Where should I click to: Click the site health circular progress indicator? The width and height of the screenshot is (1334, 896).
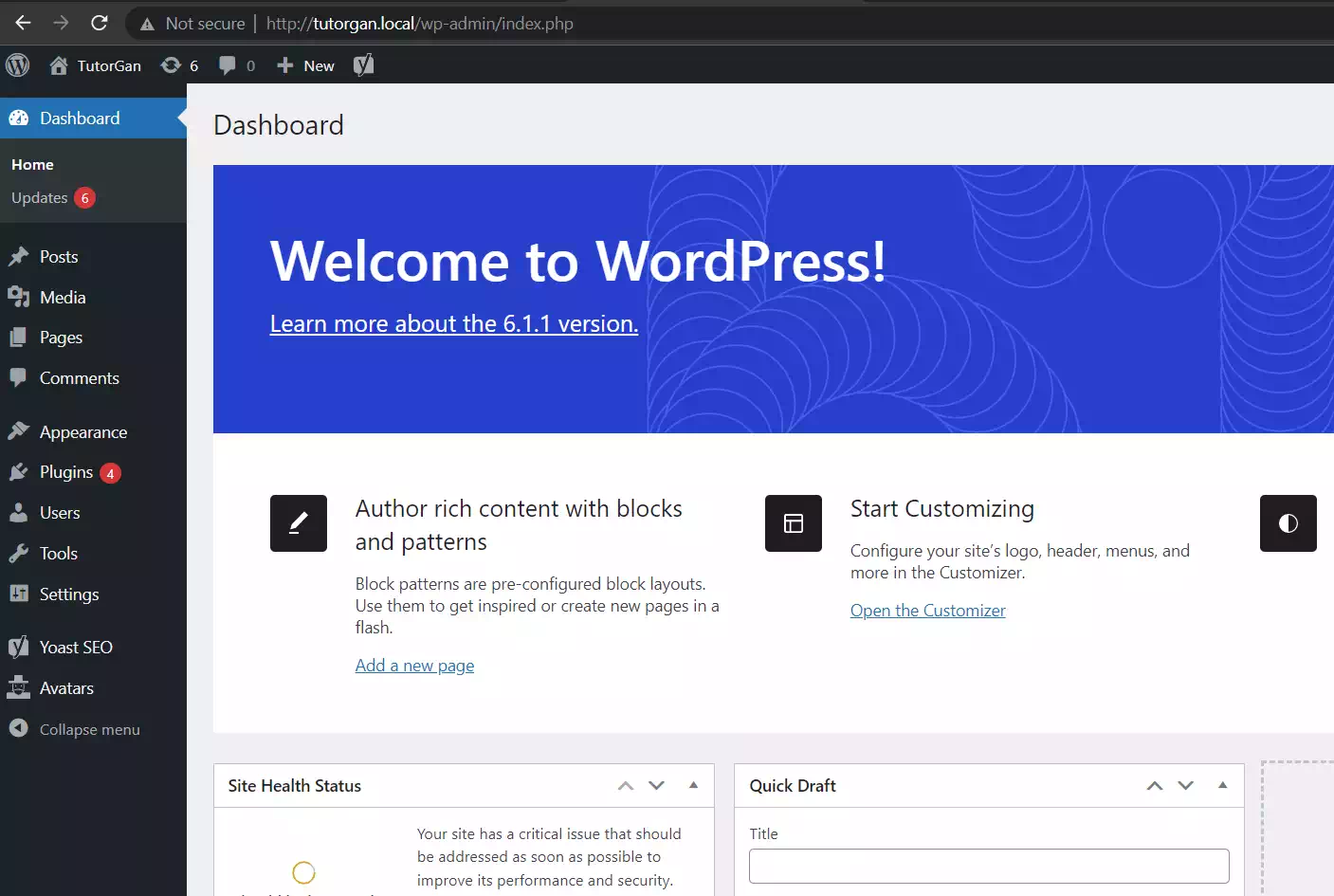click(x=303, y=872)
